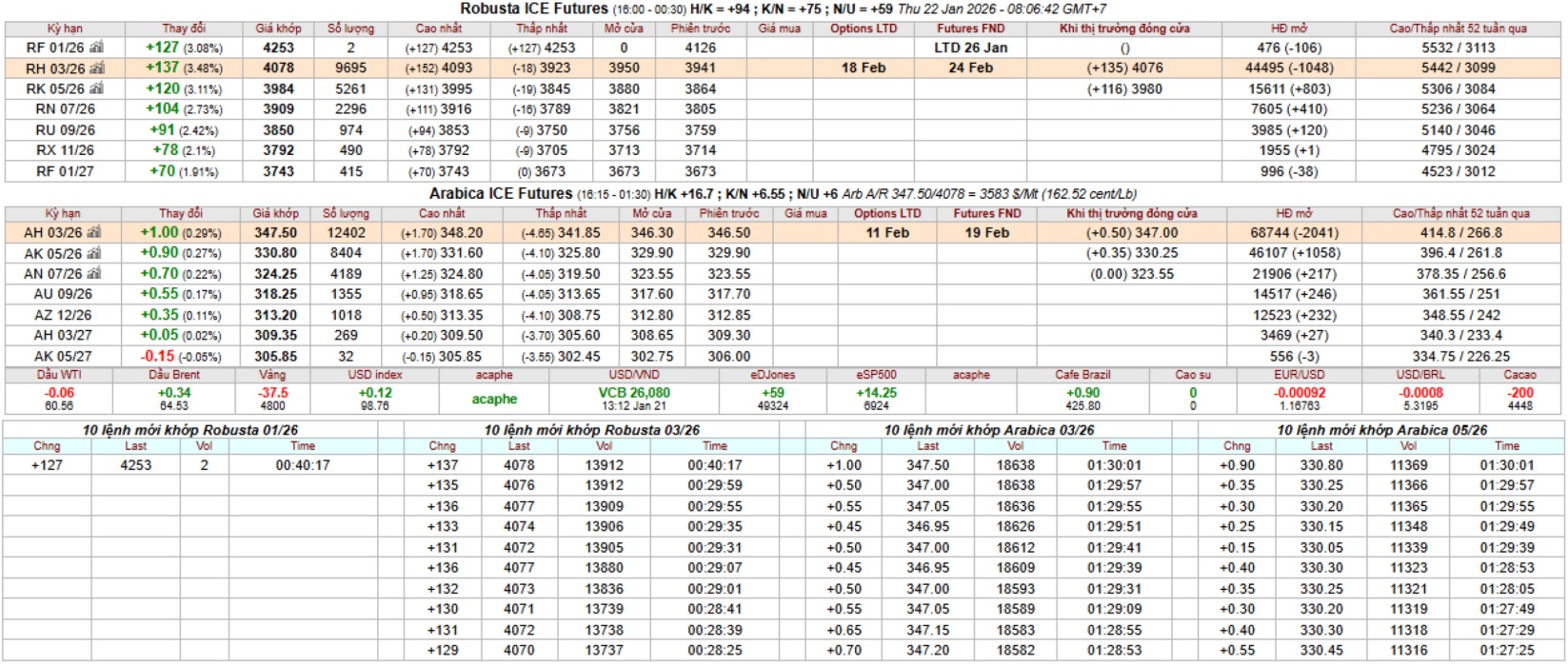Click the green acaphe link in ticker row

494,400
